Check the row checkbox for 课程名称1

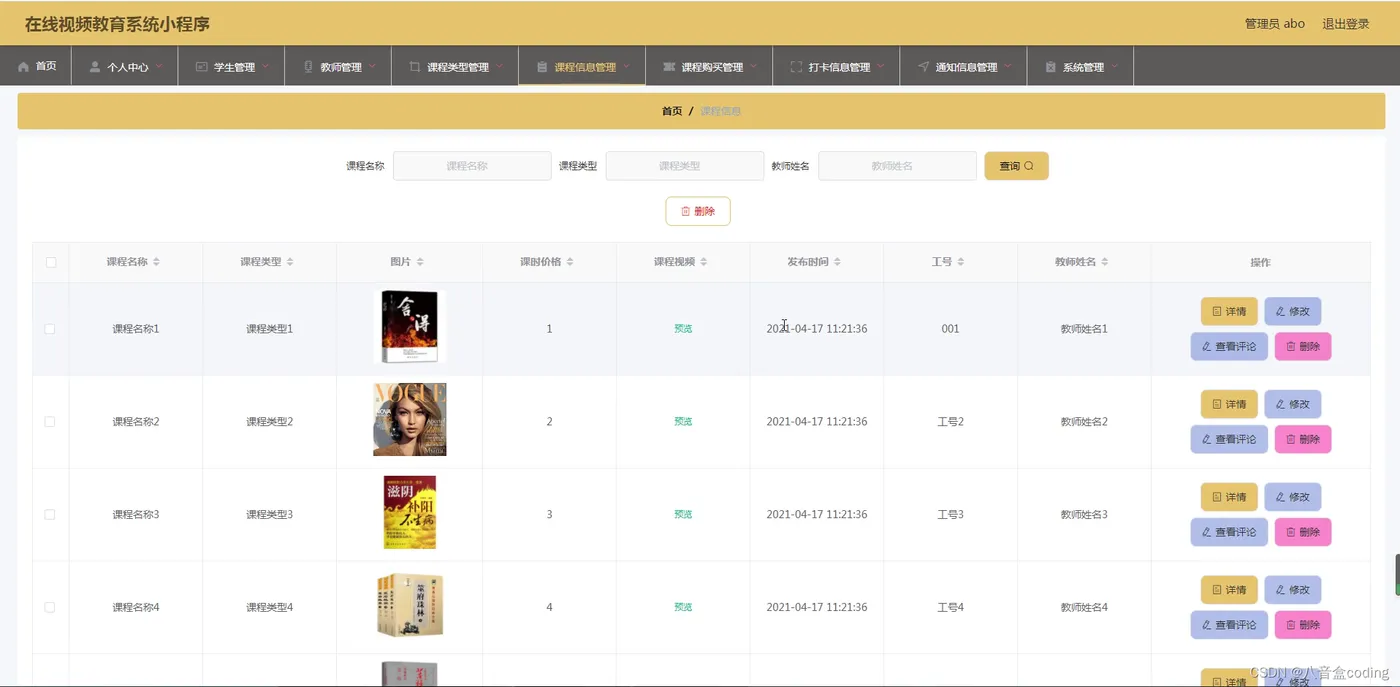(x=50, y=329)
